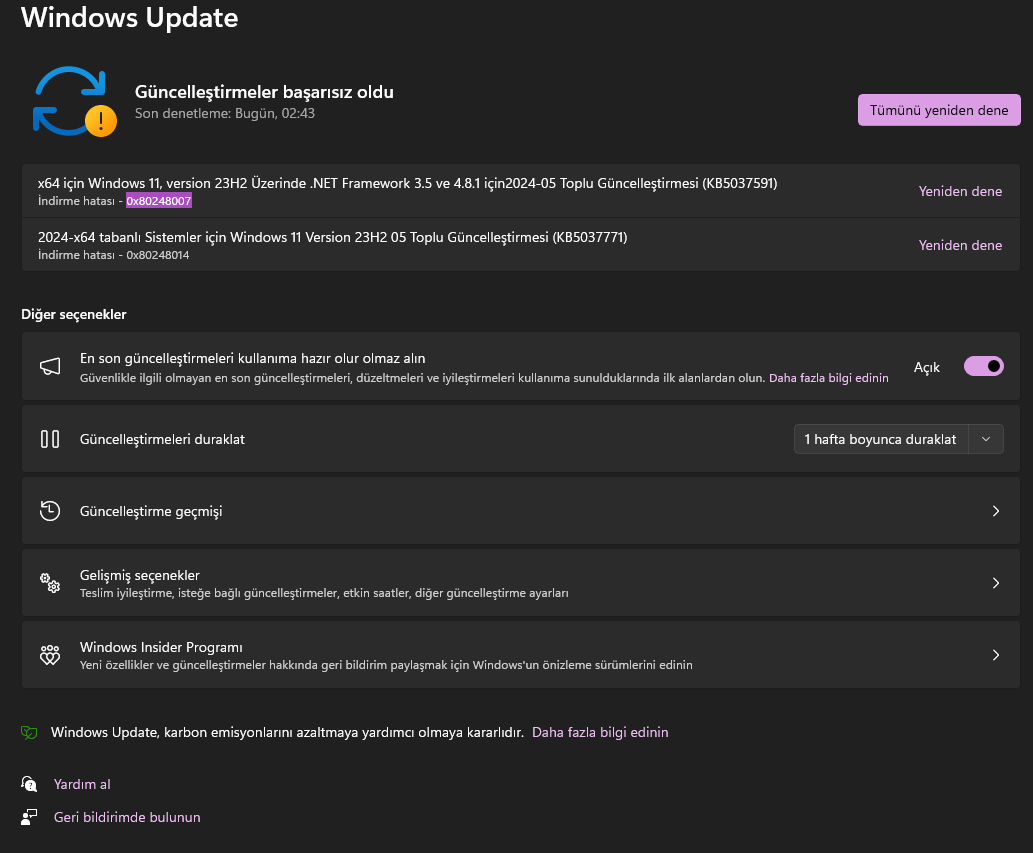Retry KB5037771 update with Yeniden dene
Screen dimensions: 1033x853
point(960,245)
